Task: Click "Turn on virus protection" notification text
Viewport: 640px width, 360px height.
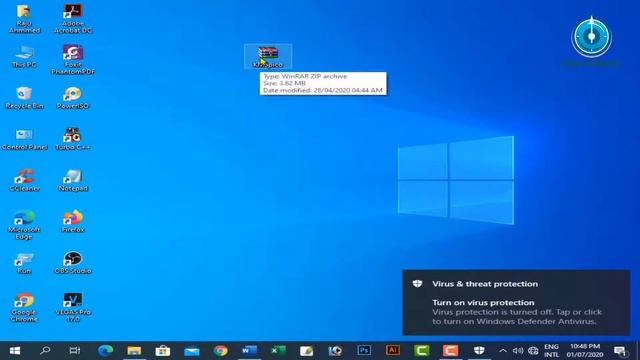Action: (x=483, y=302)
